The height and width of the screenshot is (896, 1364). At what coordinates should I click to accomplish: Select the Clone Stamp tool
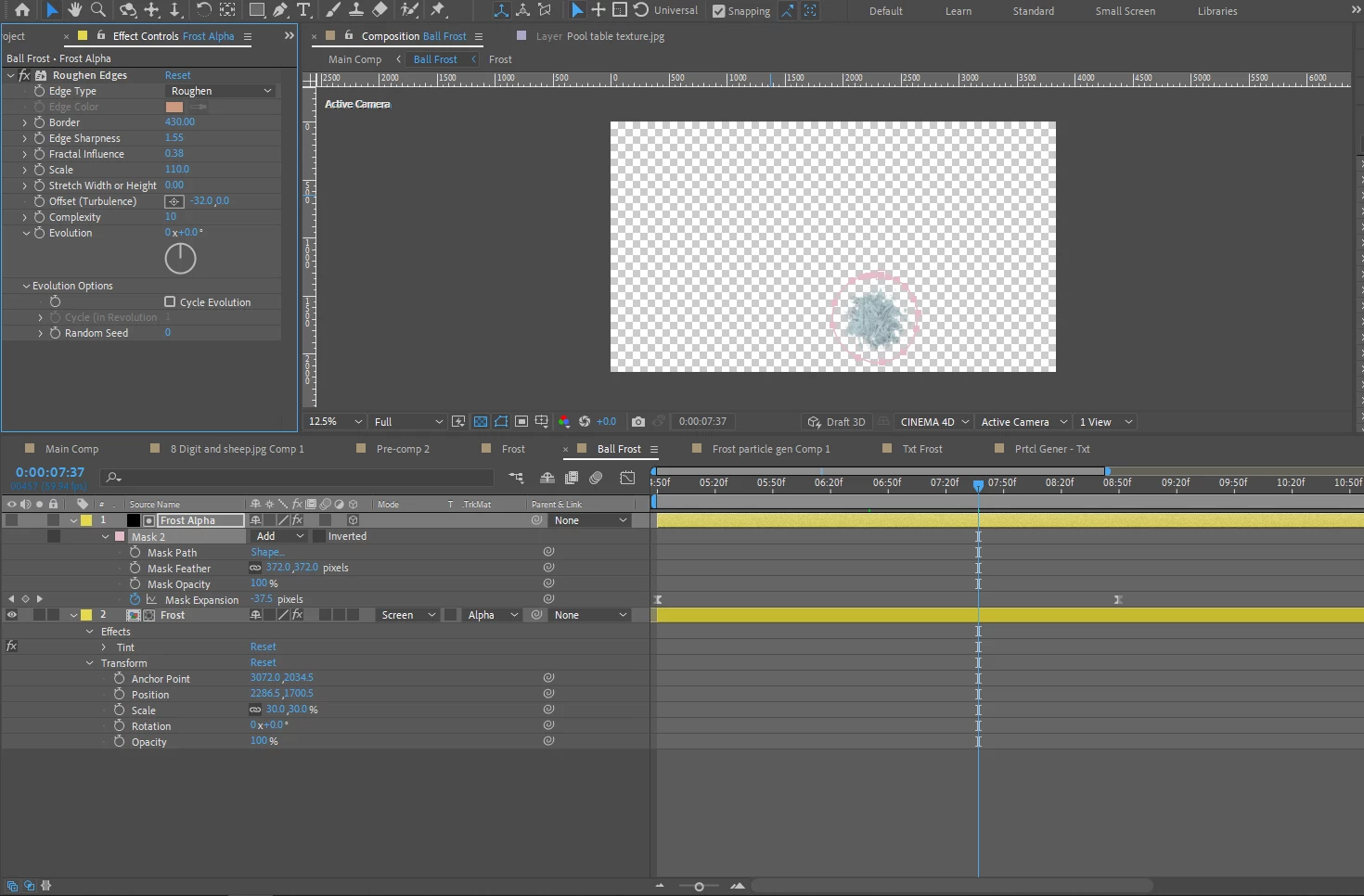(x=355, y=10)
